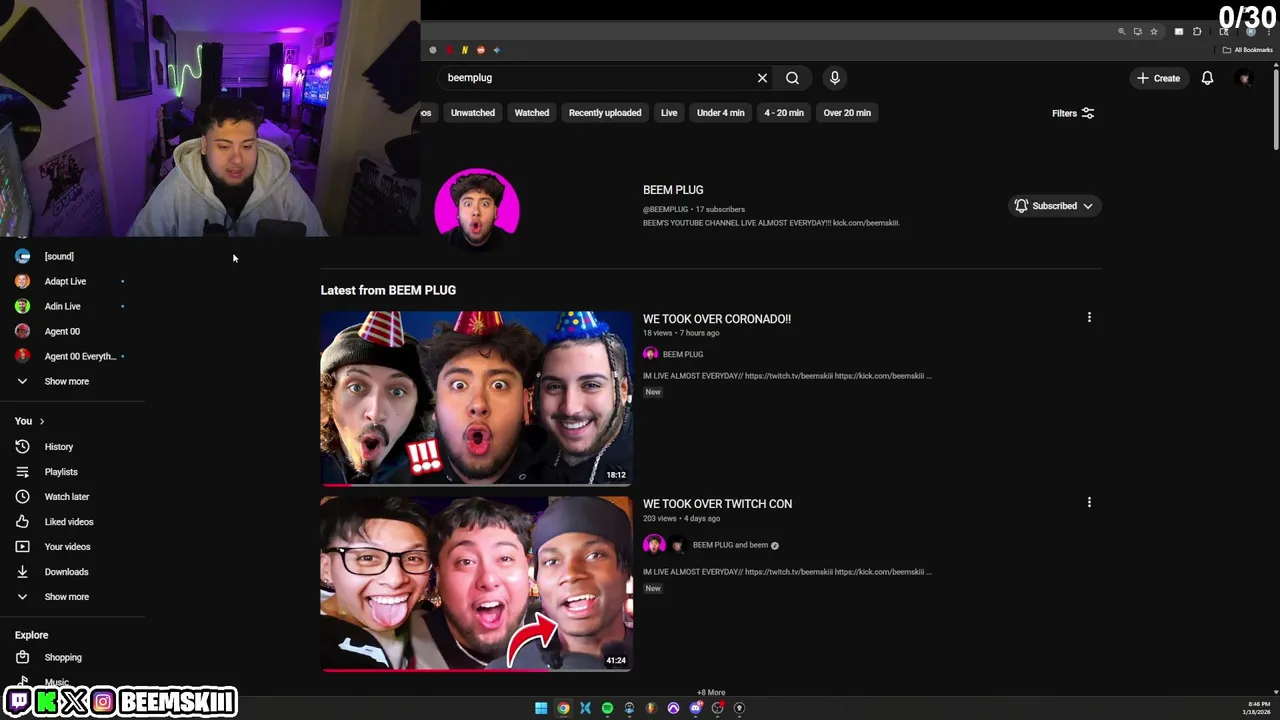Open the You section chevron

[41, 422]
